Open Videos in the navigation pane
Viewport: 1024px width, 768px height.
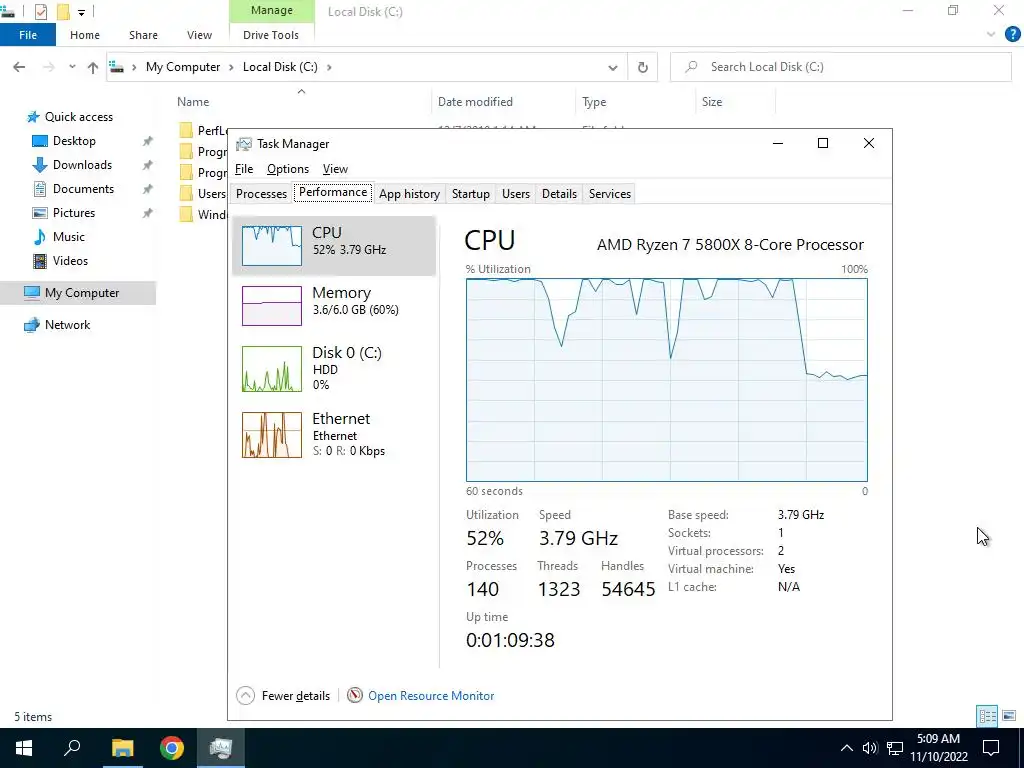[x=70, y=261]
